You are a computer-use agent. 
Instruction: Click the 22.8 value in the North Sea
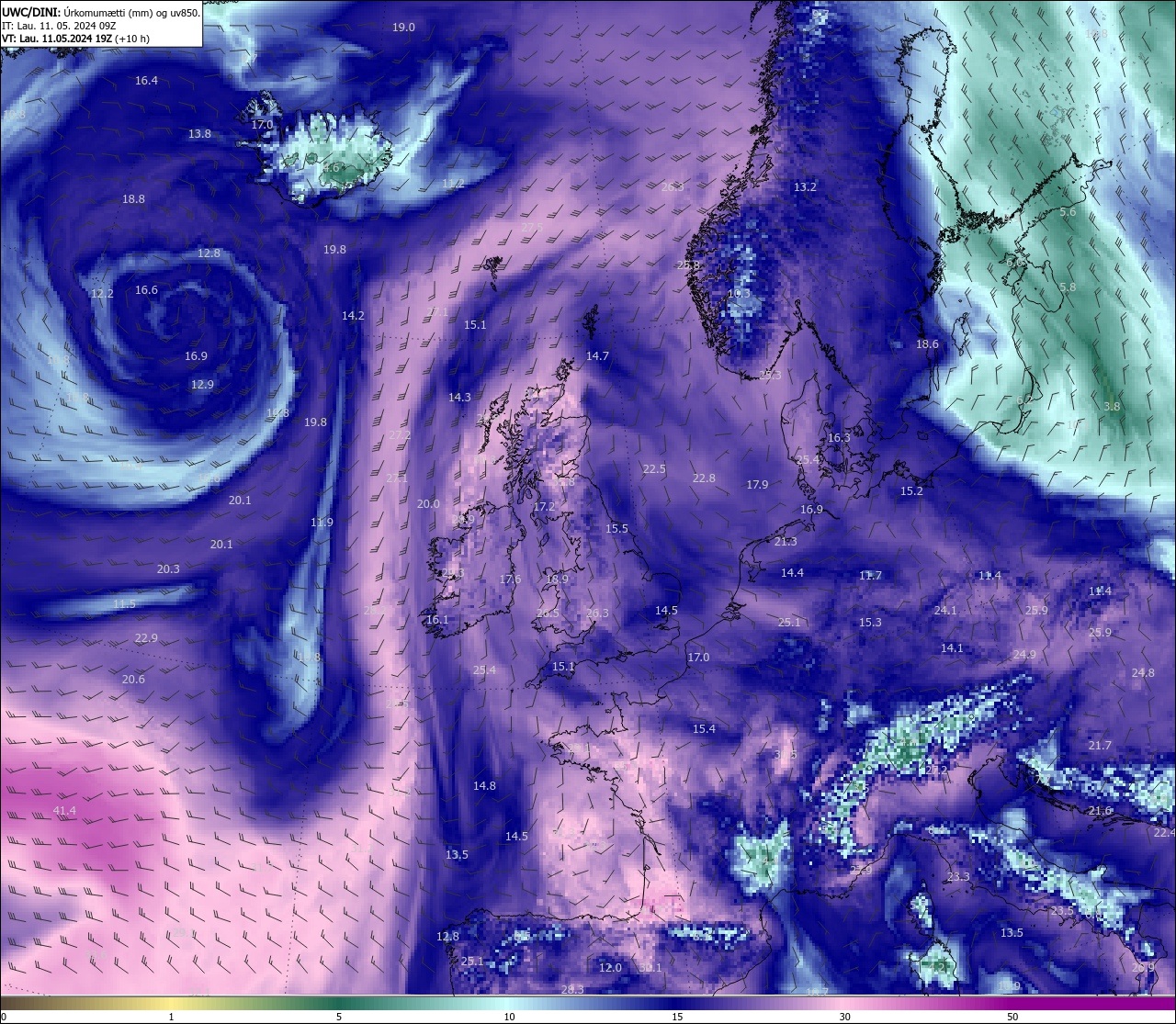(x=704, y=478)
